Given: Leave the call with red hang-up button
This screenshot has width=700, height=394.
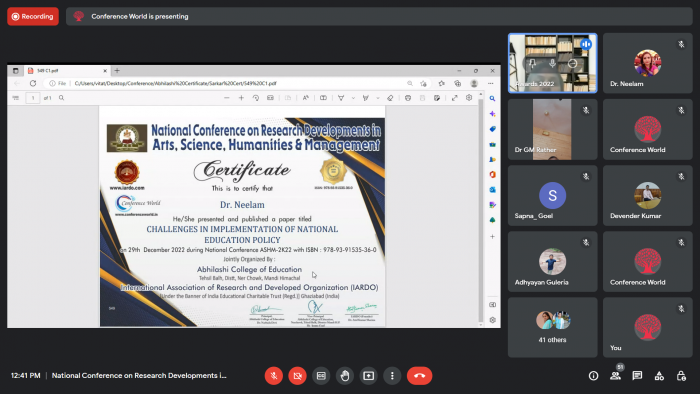Looking at the screenshot, I should click(x=419, y=376).
